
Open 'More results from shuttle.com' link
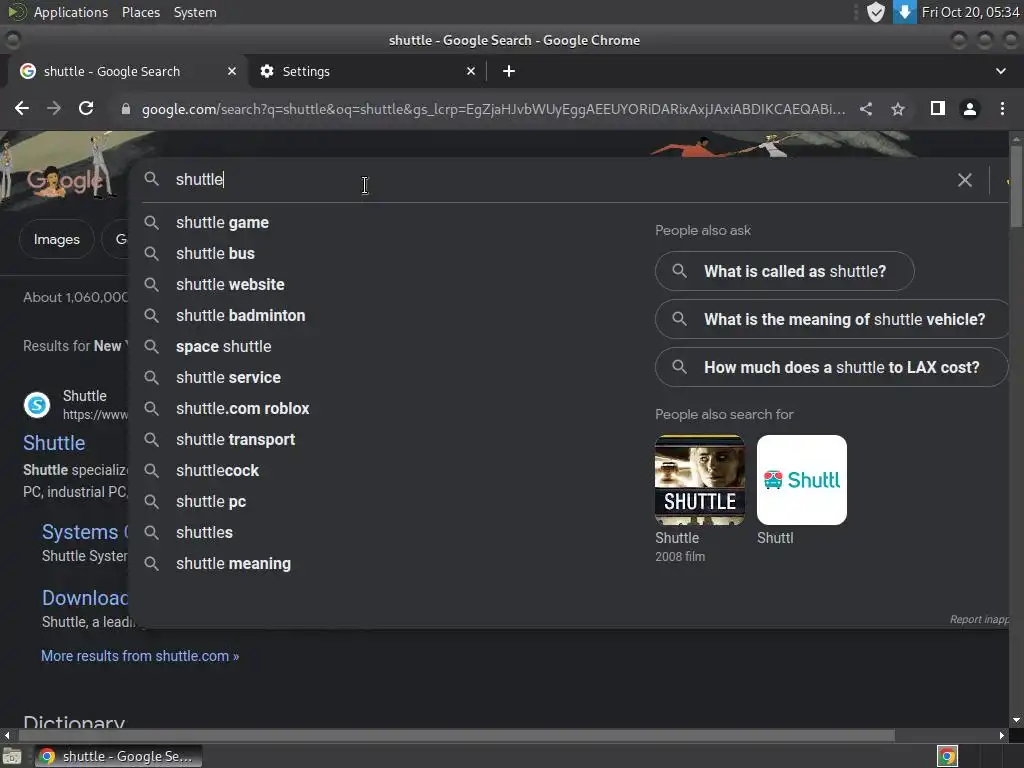(x=140, y=656)
